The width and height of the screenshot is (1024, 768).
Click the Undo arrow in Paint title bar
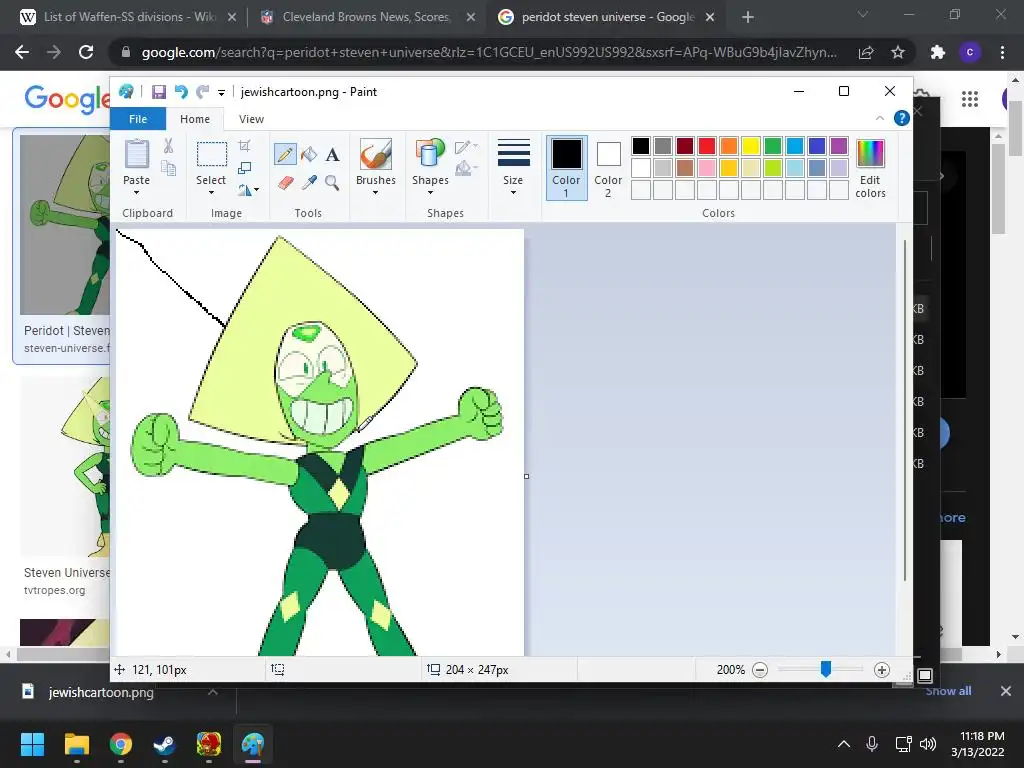click(181, 91)
